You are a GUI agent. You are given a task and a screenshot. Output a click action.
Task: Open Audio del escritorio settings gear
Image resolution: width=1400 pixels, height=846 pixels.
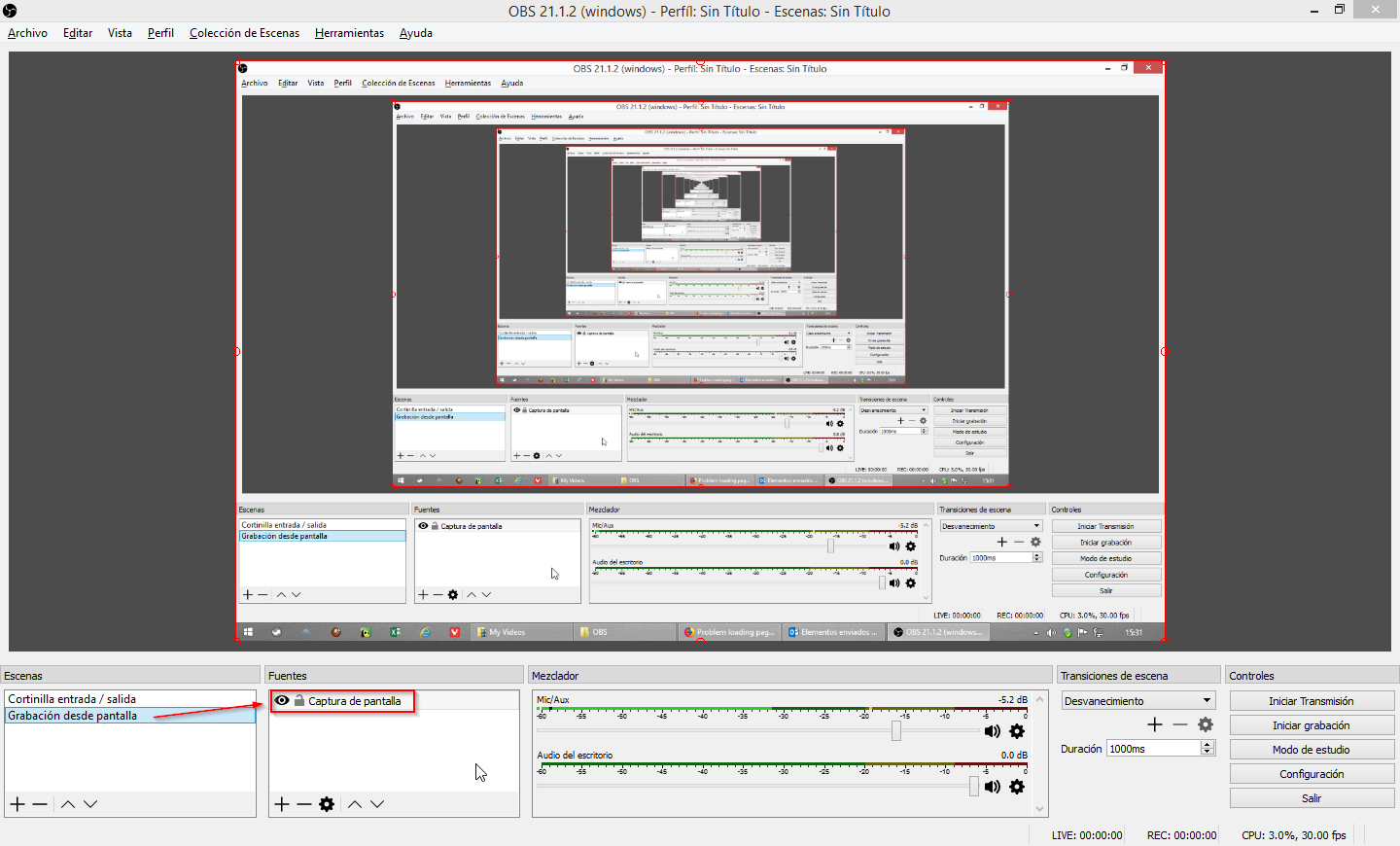[x=1017, y=787]
